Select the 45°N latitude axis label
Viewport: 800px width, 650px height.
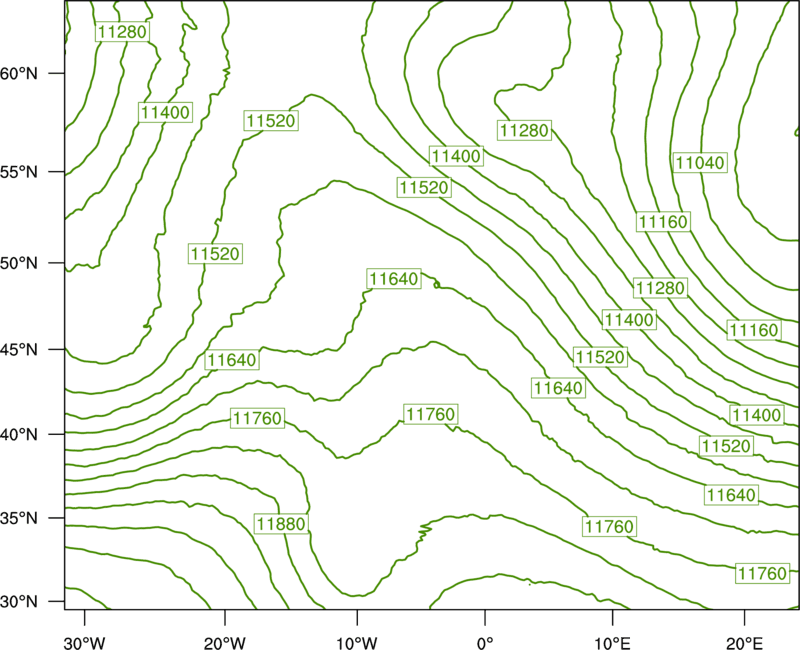(19, 349)
